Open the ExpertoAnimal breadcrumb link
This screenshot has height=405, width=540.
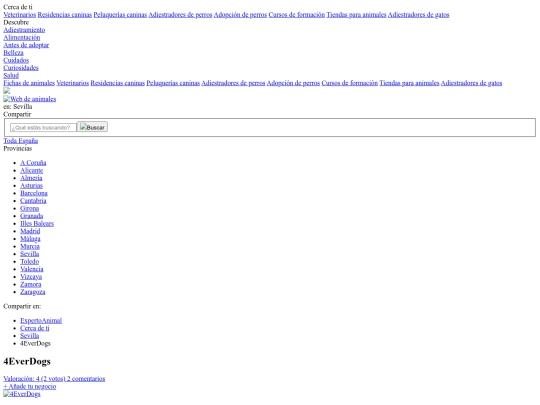click(41, 321)
